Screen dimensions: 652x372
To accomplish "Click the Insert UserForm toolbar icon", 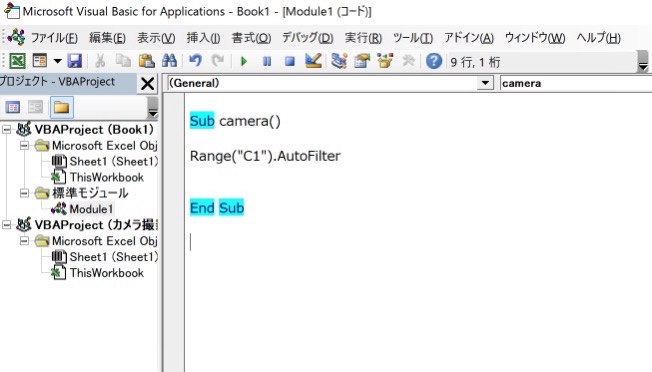I will tap(40, 61).
